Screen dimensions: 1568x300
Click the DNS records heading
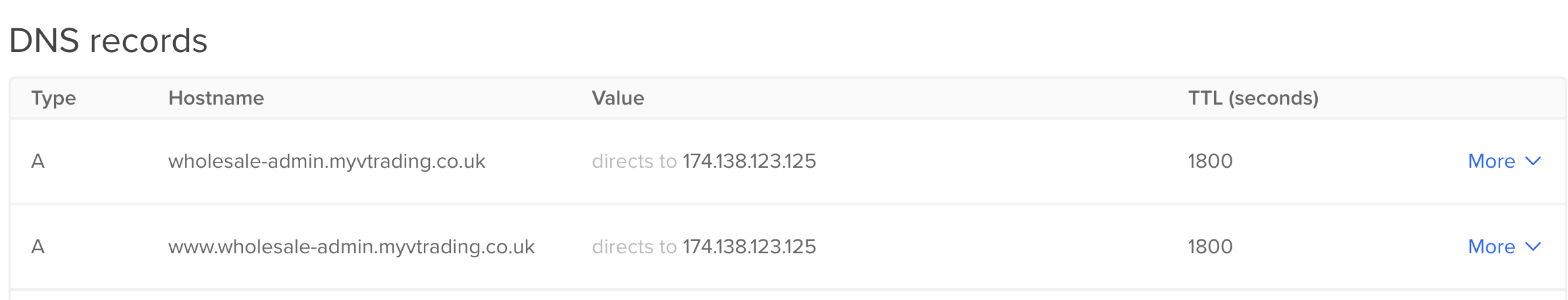(x=109, y=41)
